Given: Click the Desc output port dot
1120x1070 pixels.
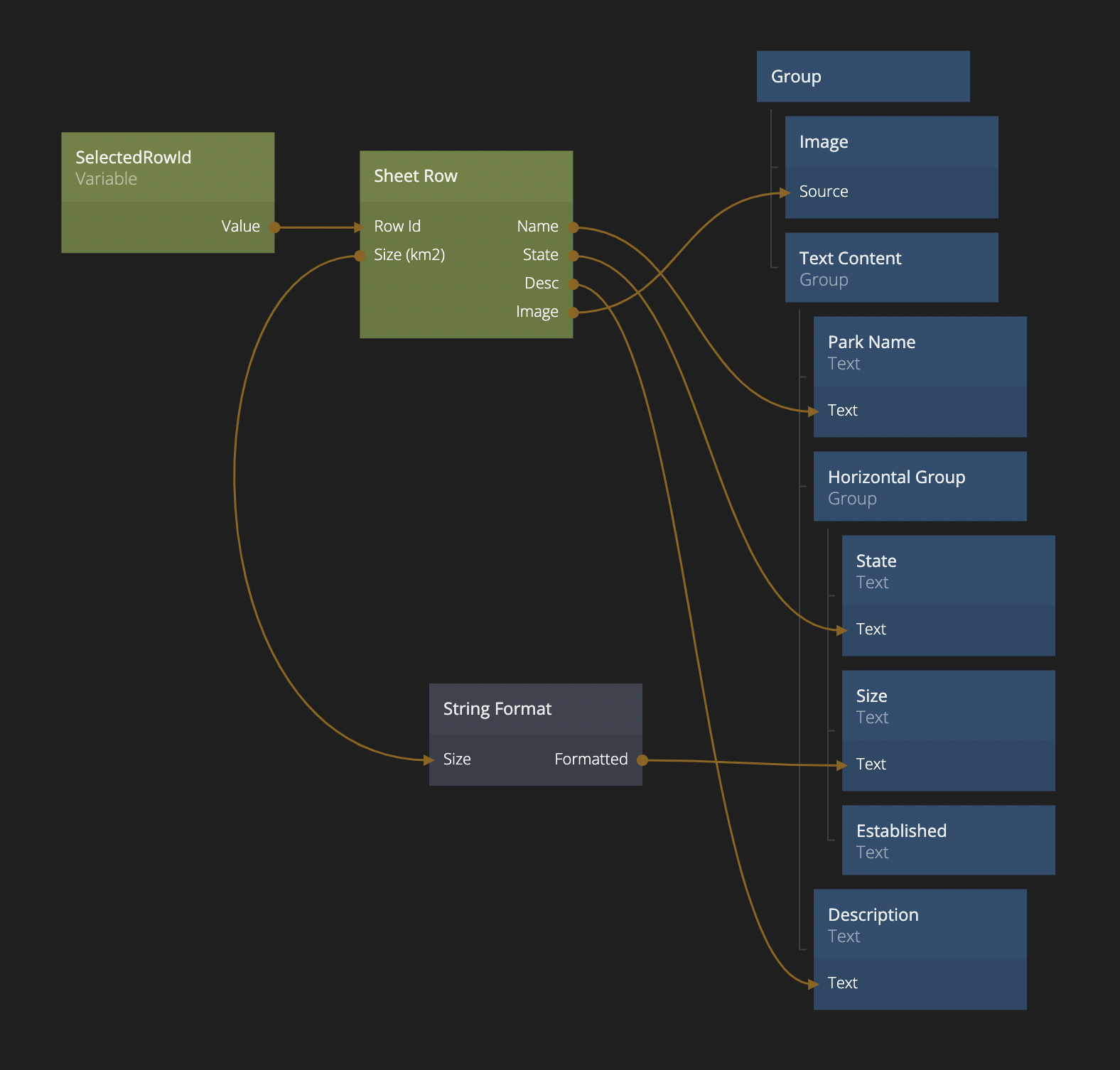Looking at the screenshot, I should pos(573,284).
